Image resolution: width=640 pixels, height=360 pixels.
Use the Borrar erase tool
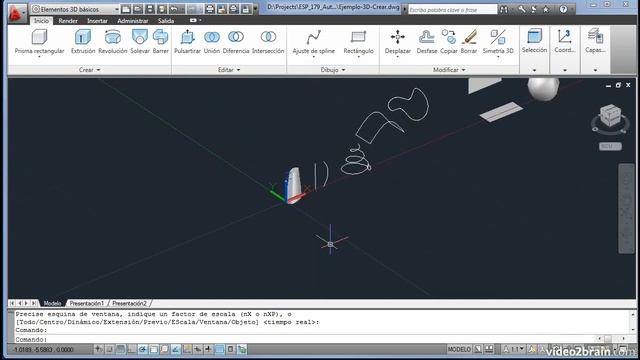[x=469, y=42]
